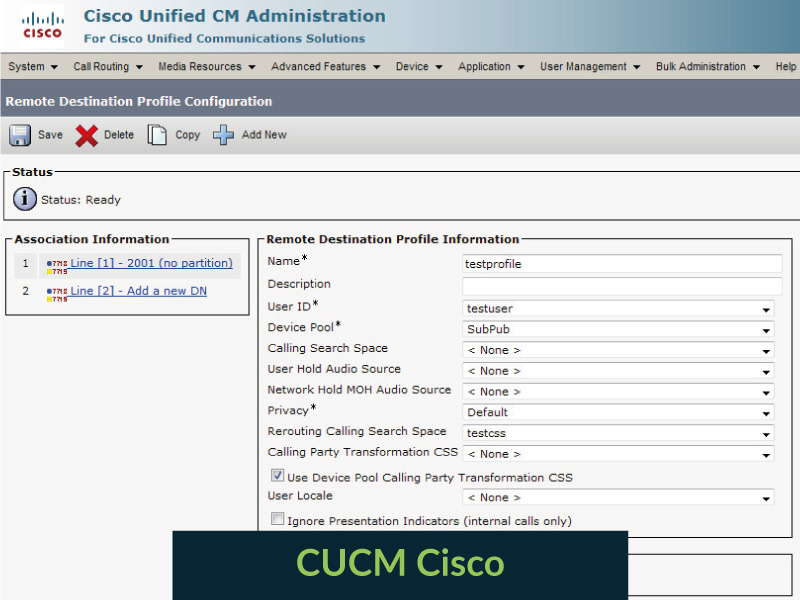Click the line icon beside Line [1]
This screenshot has width=800, height=600.
[x=57, y=266]
